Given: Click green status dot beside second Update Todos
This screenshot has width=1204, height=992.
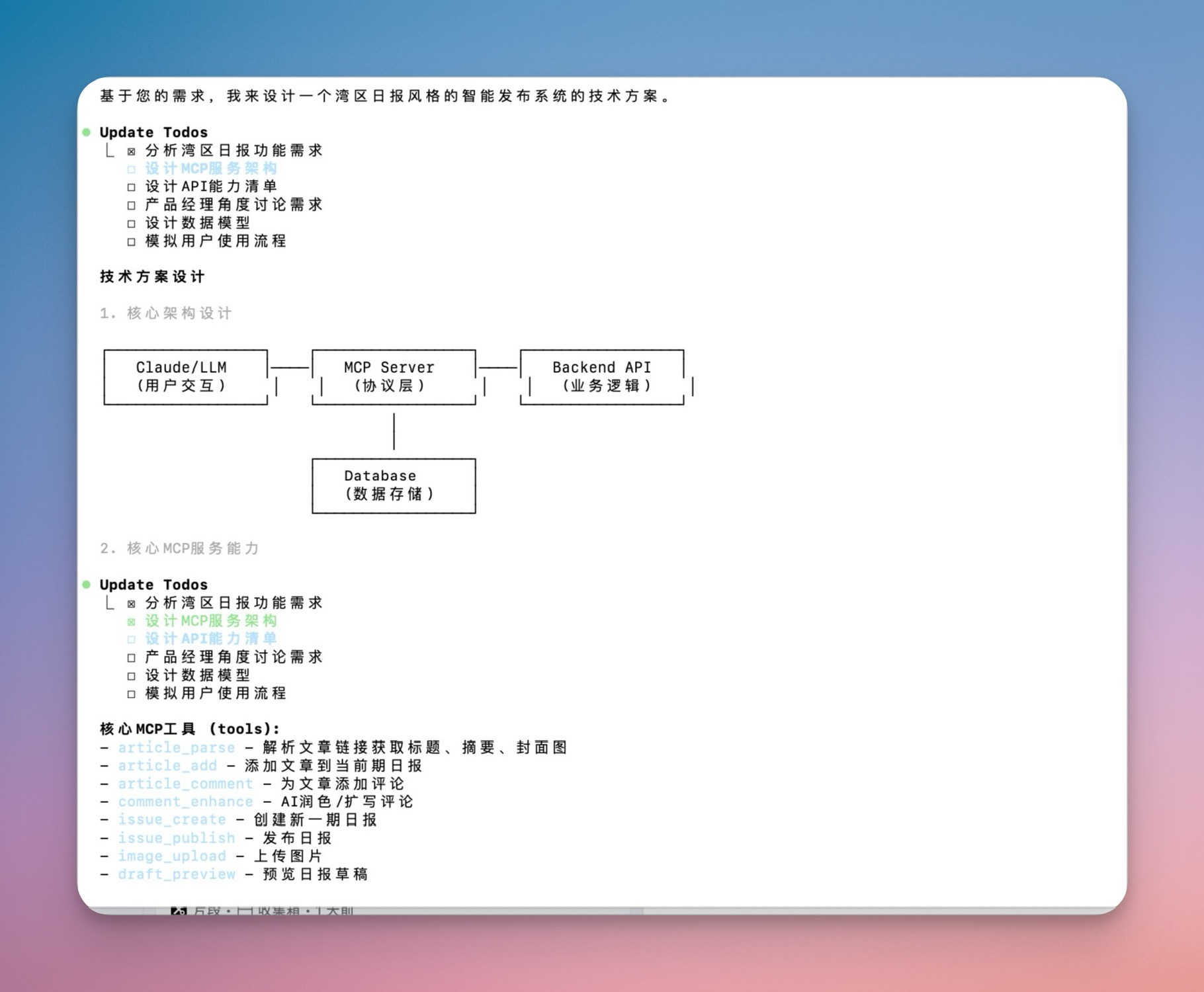Looking at the screenshot, I should (87, 585).
